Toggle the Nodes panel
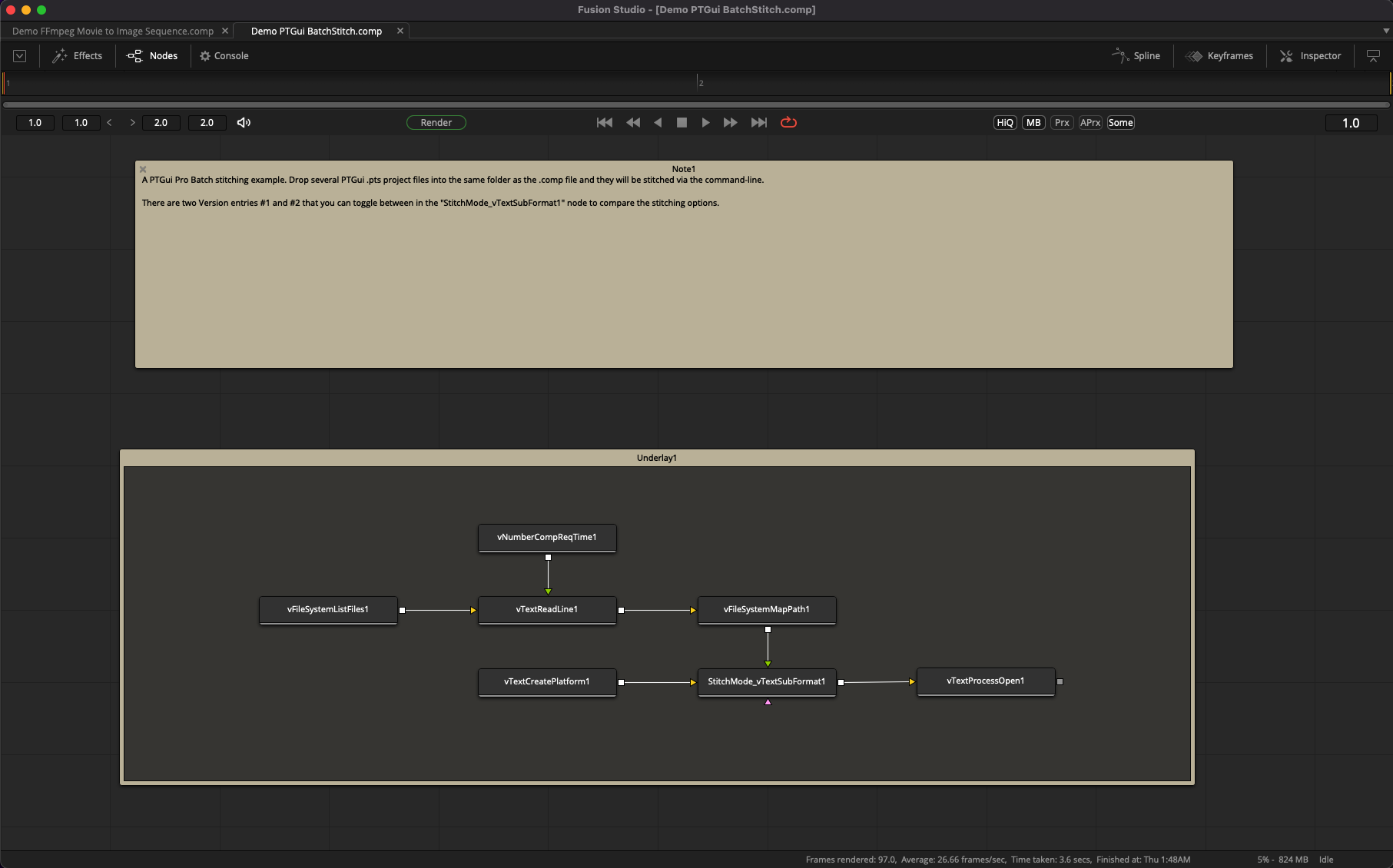 click(152, 56)
